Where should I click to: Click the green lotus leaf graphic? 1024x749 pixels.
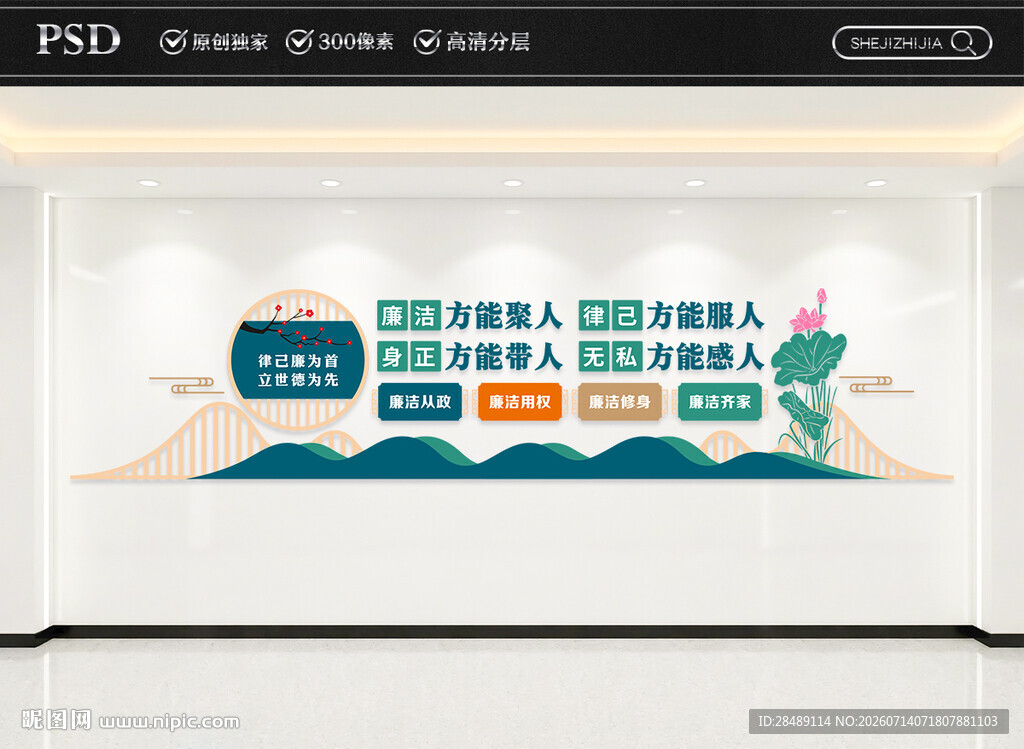coord(808,357)
